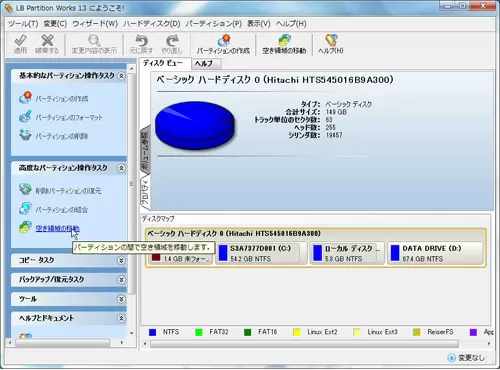
Task: Select the プロパティ vertical side tab
Action: (x=145, y=192)
